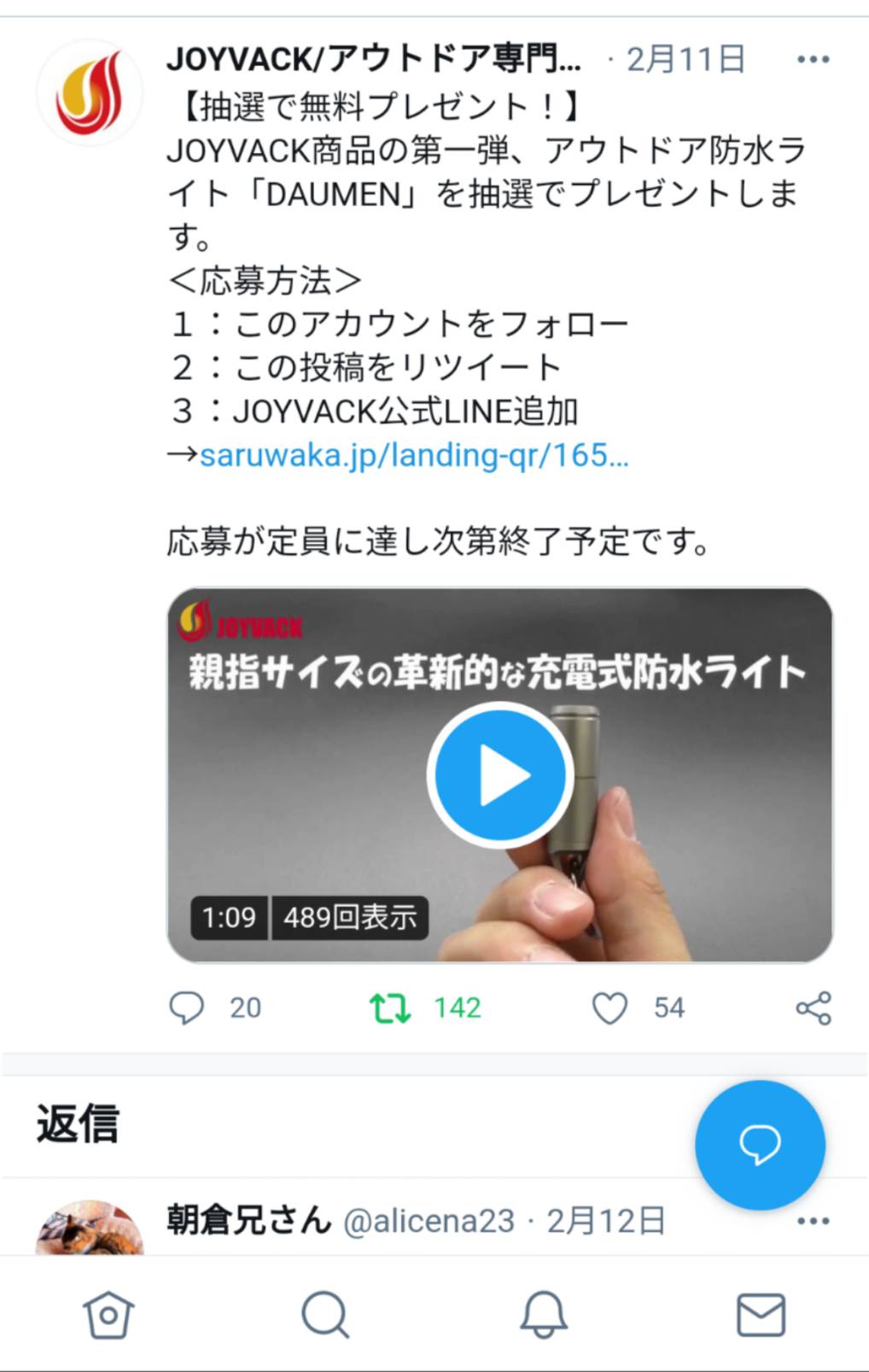
Task: Open the saruwaka.jp landing link
Action: pos(414,455)
